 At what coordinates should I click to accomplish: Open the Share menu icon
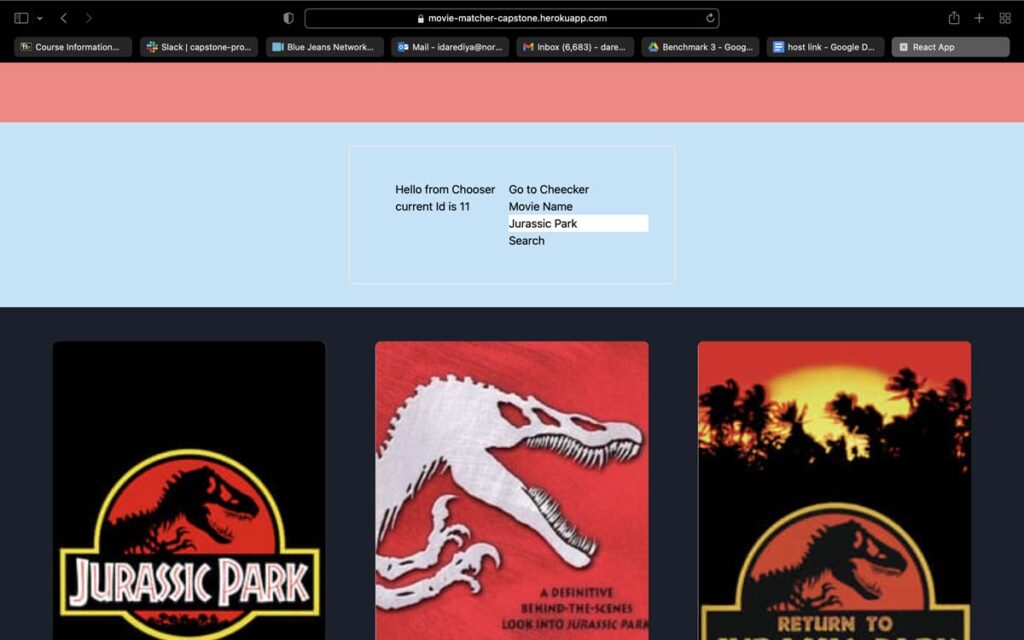point(954,18)
